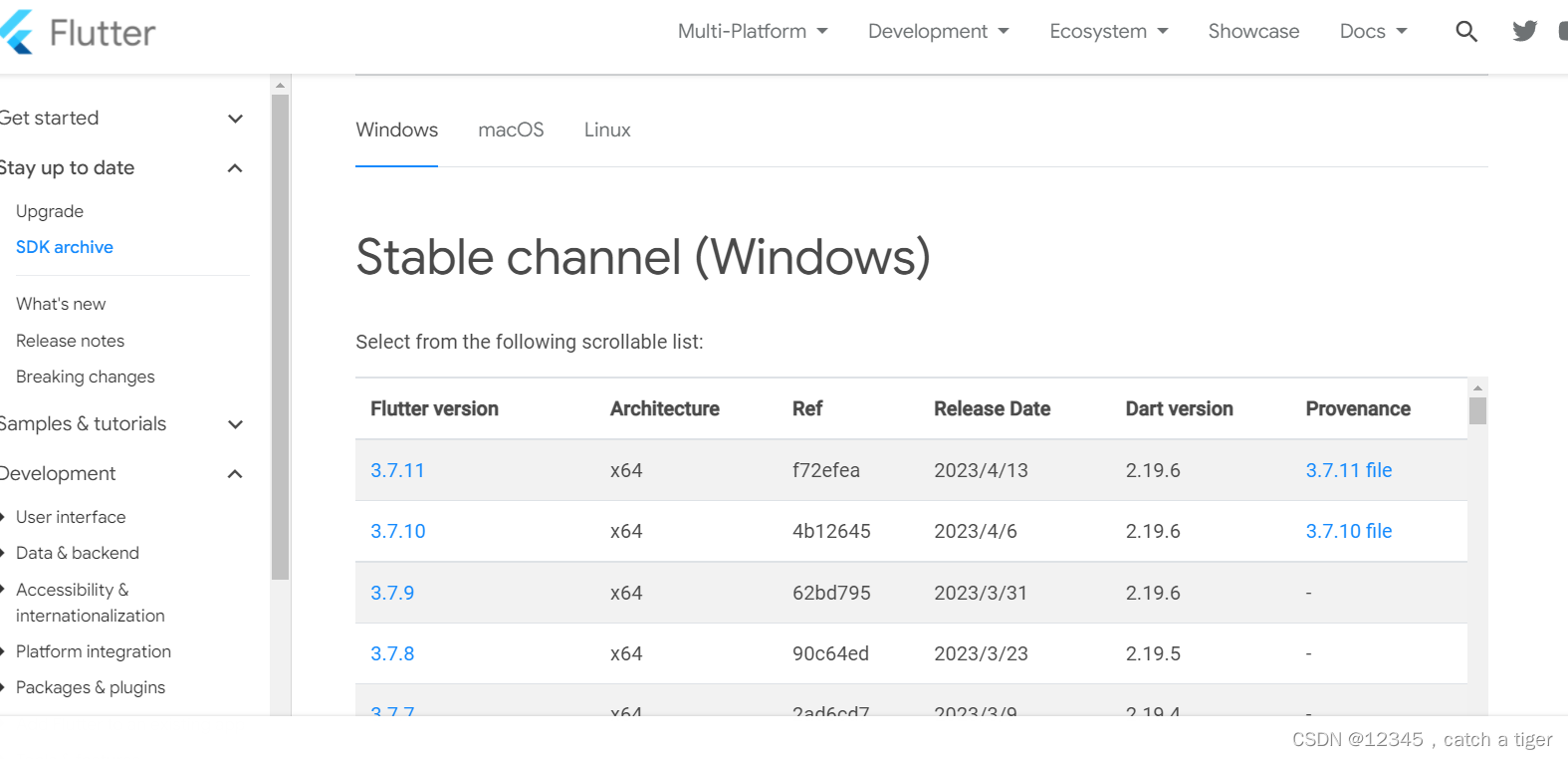Open the Showcase page

1253,32
